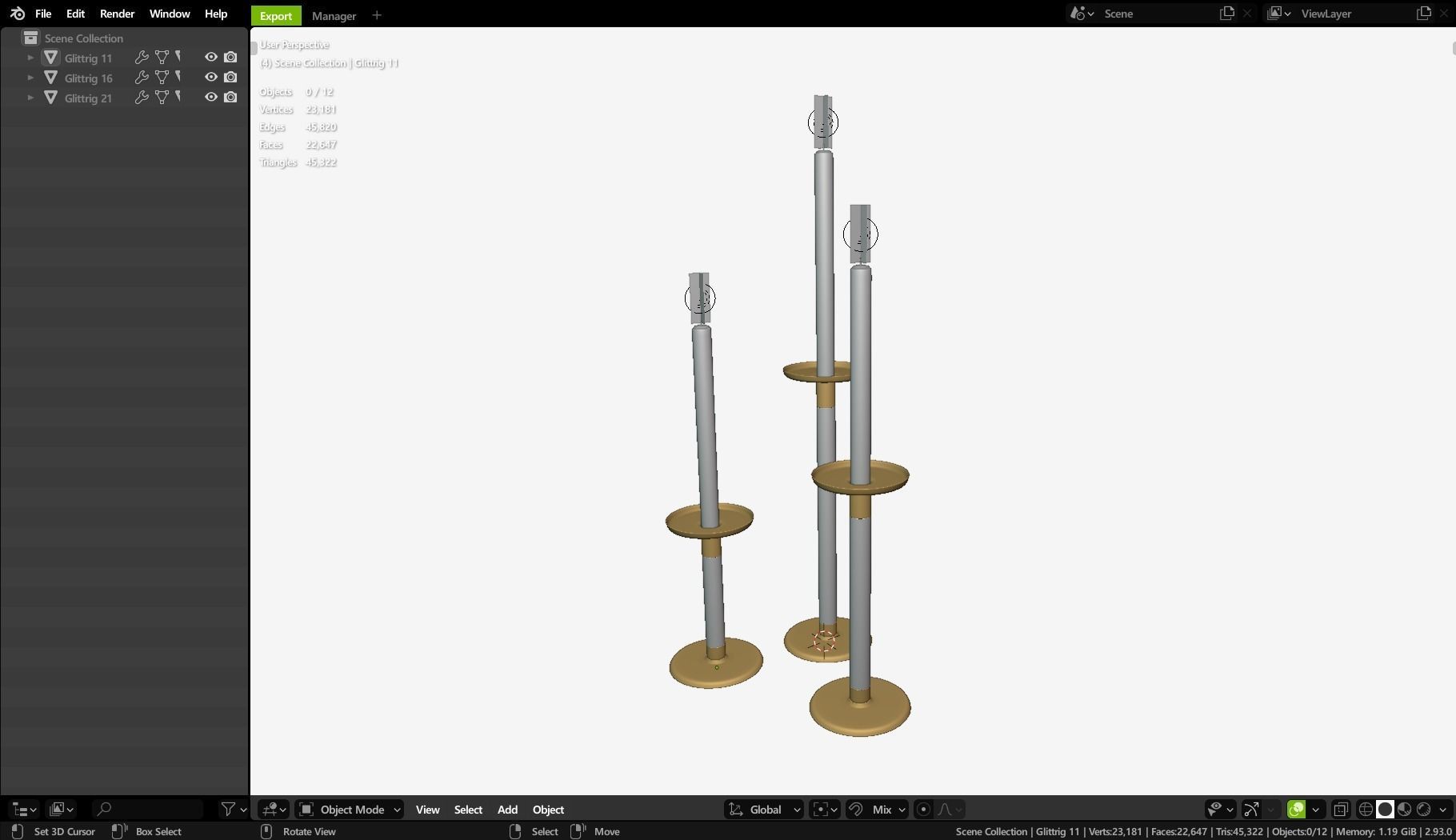Disable Glittrig 16 in renders
The width and height of the screenshot is (1456, 840).
(230, 77)
